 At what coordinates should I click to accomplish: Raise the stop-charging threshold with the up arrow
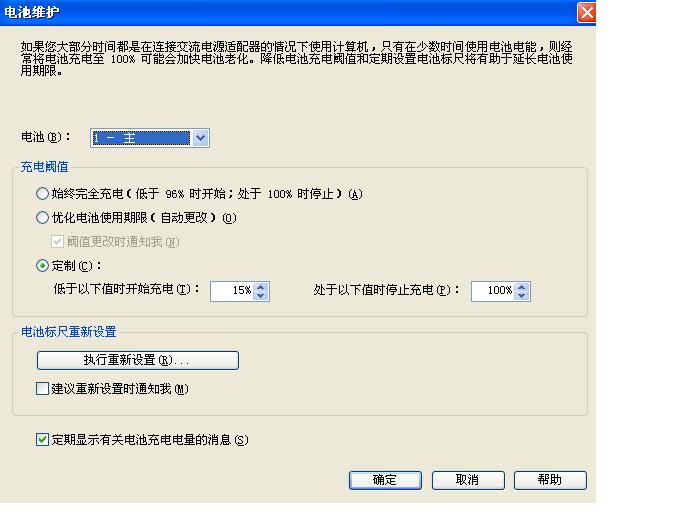(522, 286)
